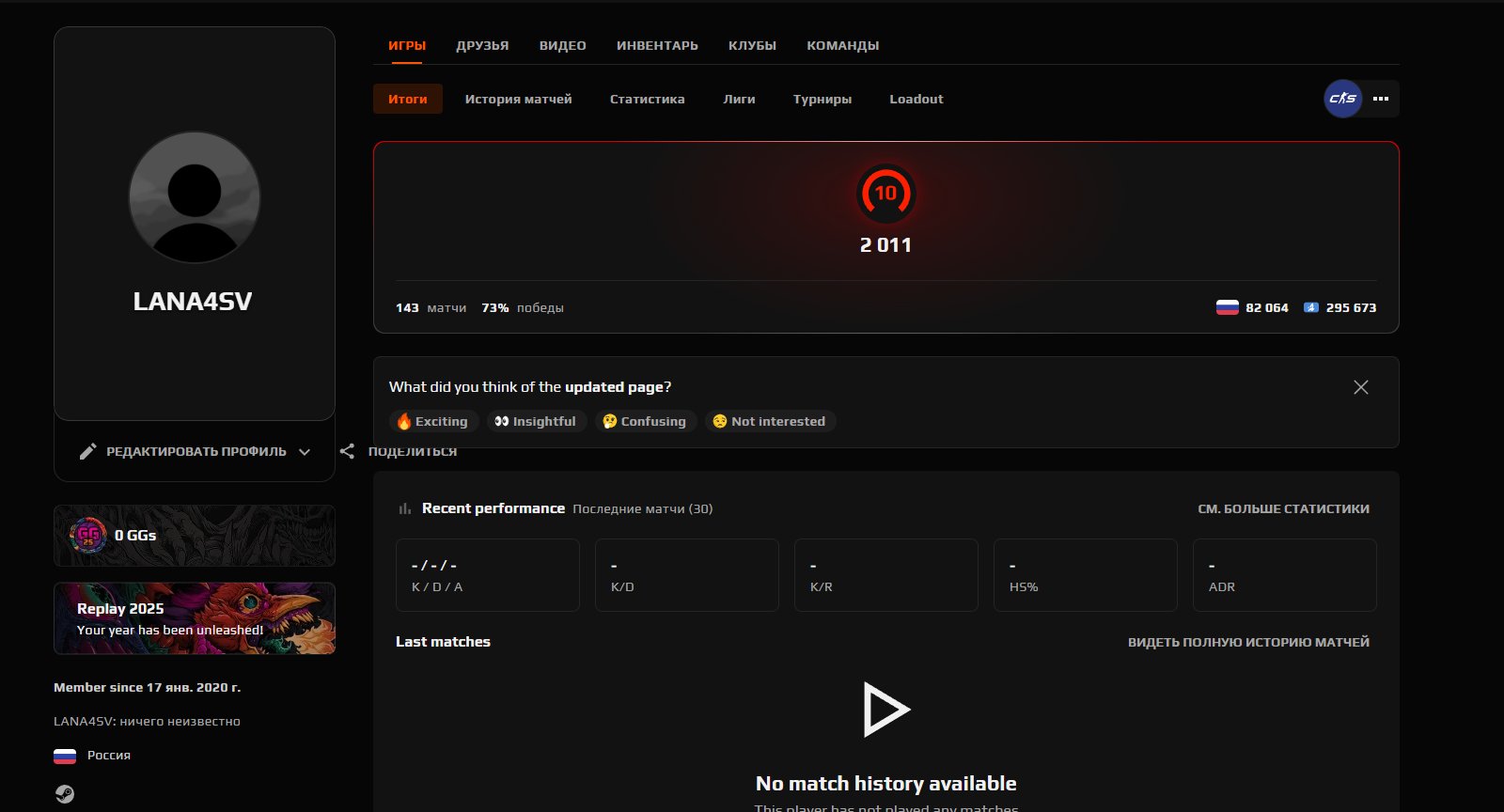Click the CS2 game selector icon
1504x812 pixels.
[1342, 99]
